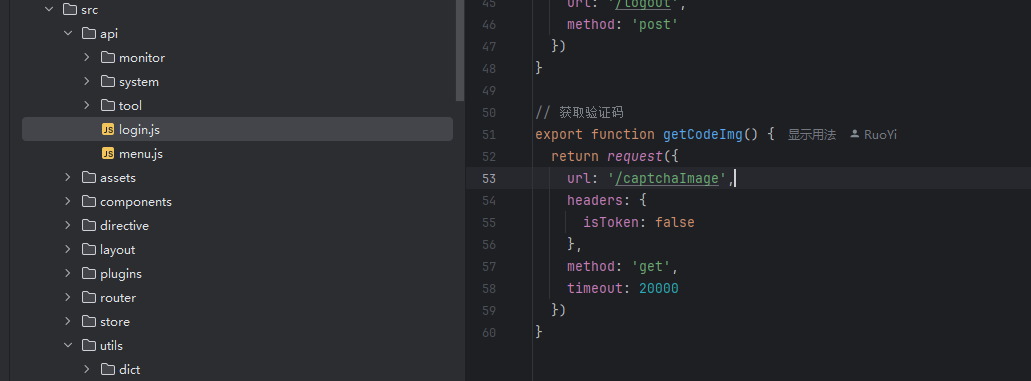Click the request call on line 52
Viewport: 1031px width, 381px height.
coord(635,157)
